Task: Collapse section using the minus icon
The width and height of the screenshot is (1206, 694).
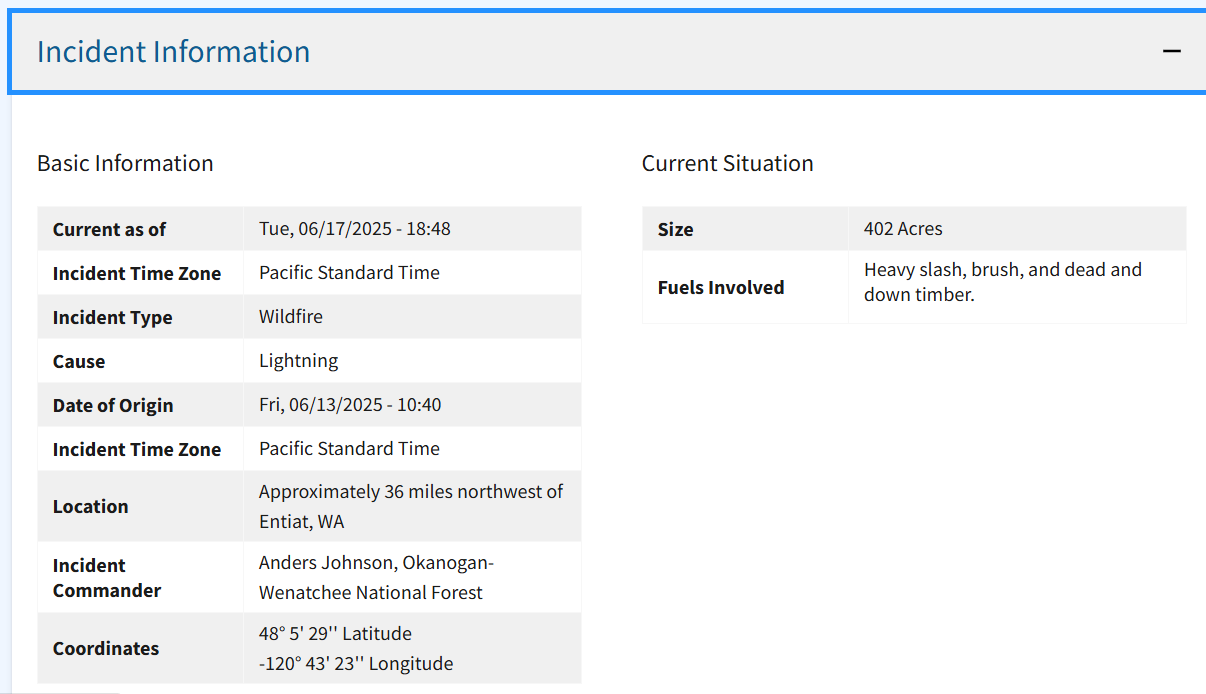Action: click(x=1172, y=51)
